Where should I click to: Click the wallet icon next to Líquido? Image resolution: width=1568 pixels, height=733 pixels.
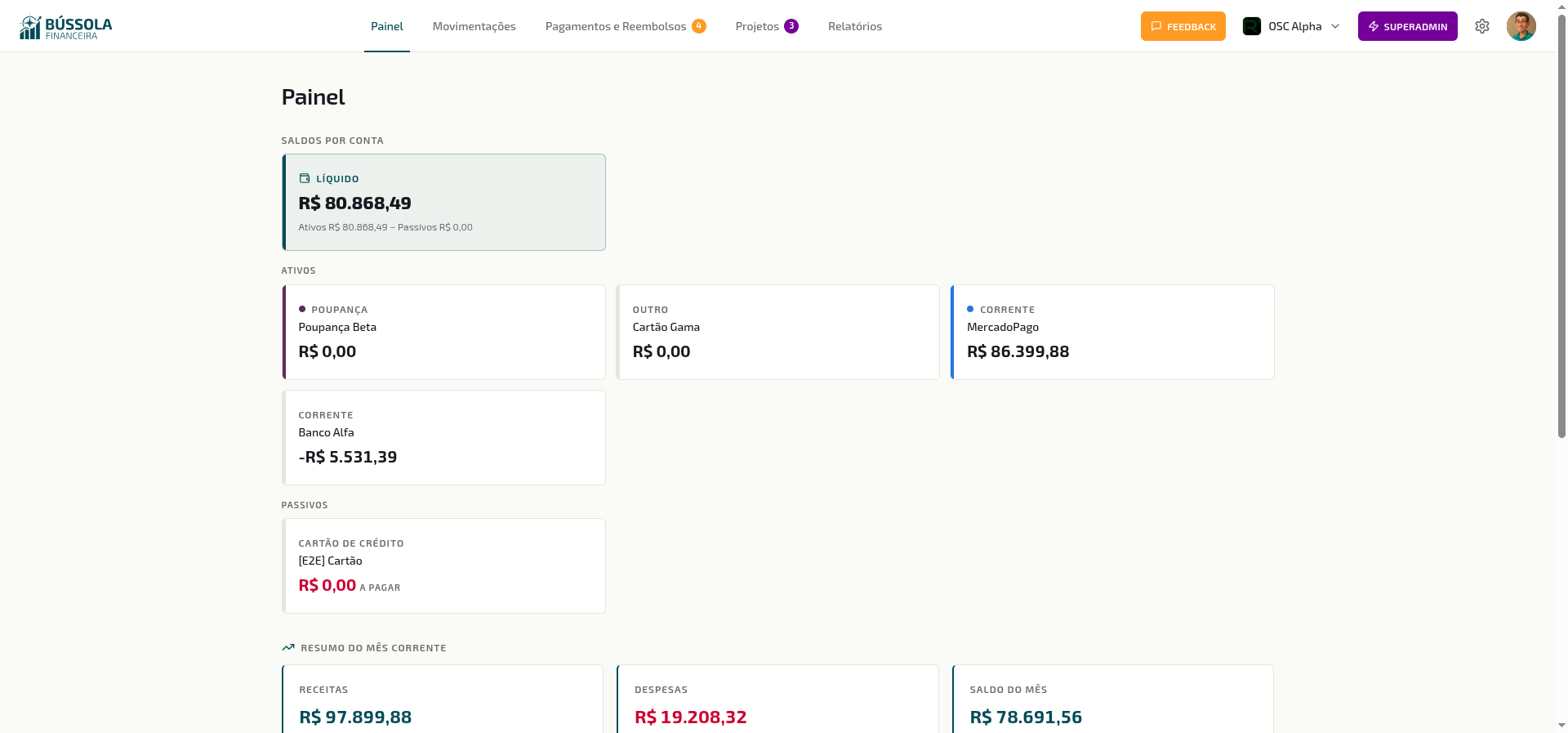point(305,178)
